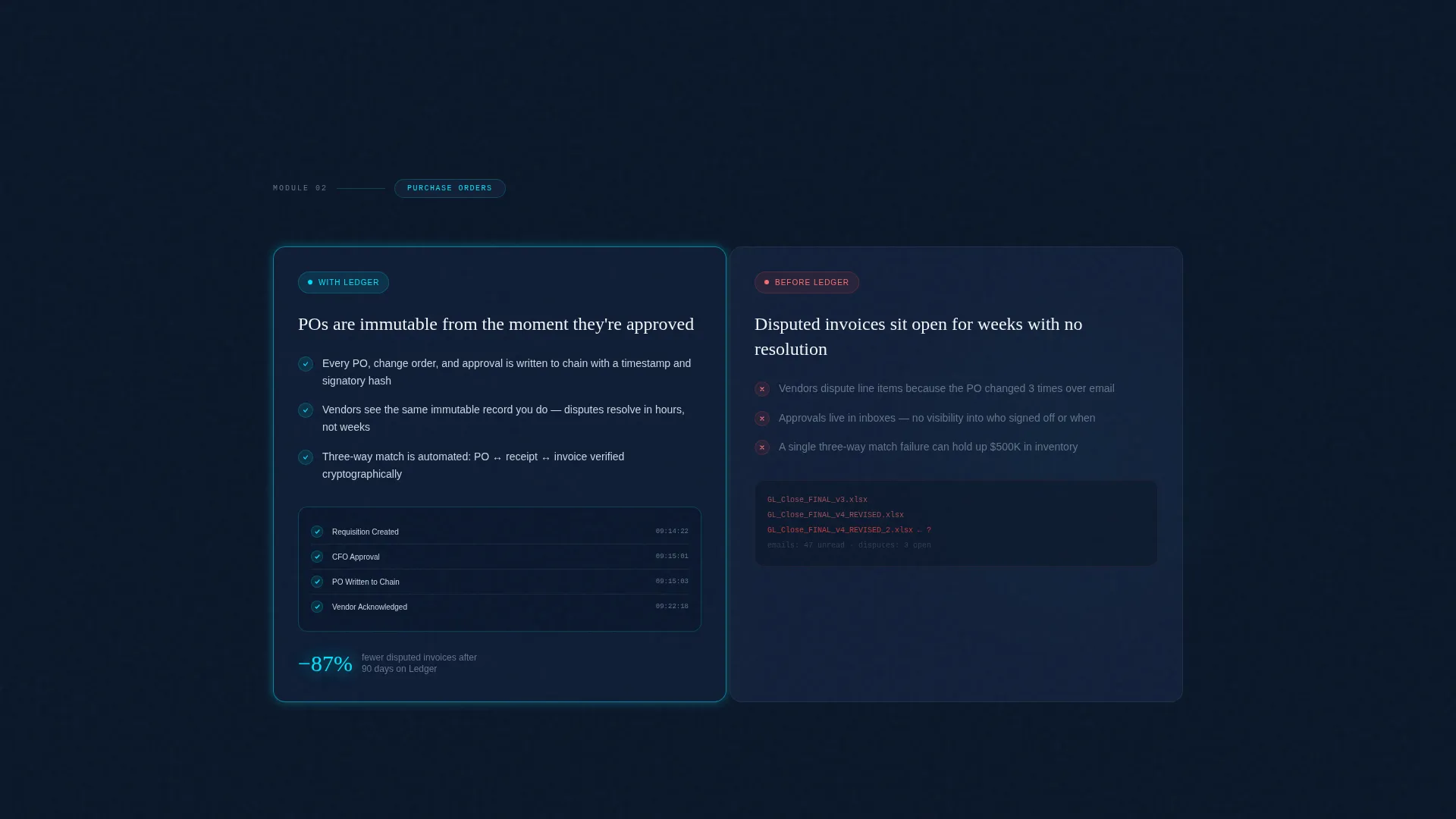Click X icon beside 'Vendors dispute line items'
This screenshot has width=1456, height=819.
click(x=762, y=389)
